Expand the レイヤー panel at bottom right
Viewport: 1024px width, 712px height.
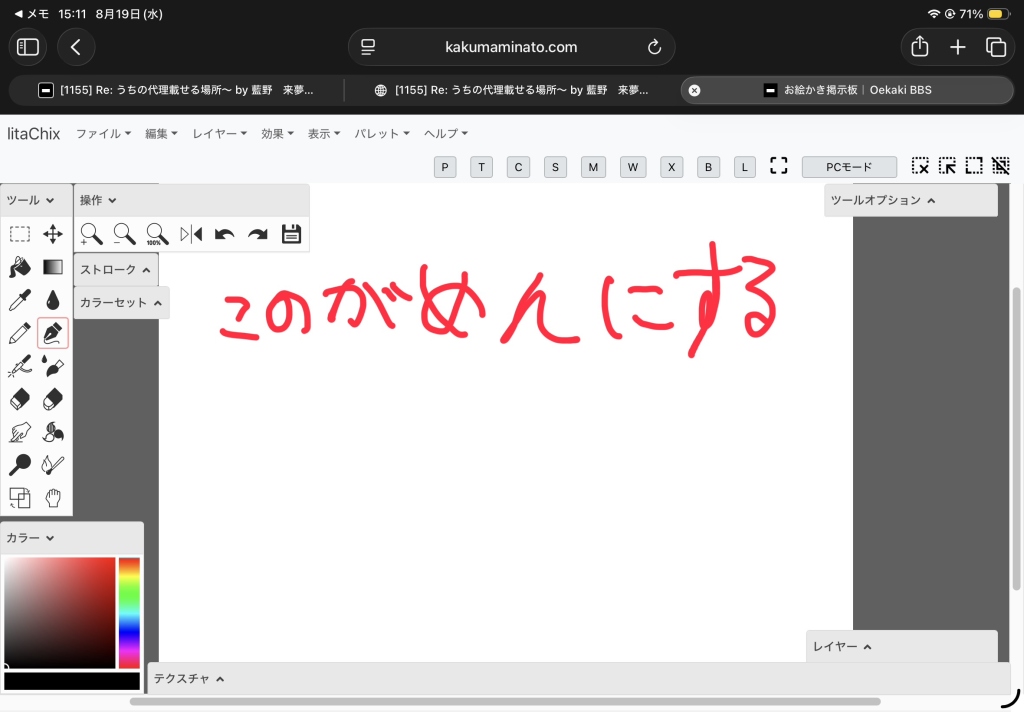click(902, 647)
